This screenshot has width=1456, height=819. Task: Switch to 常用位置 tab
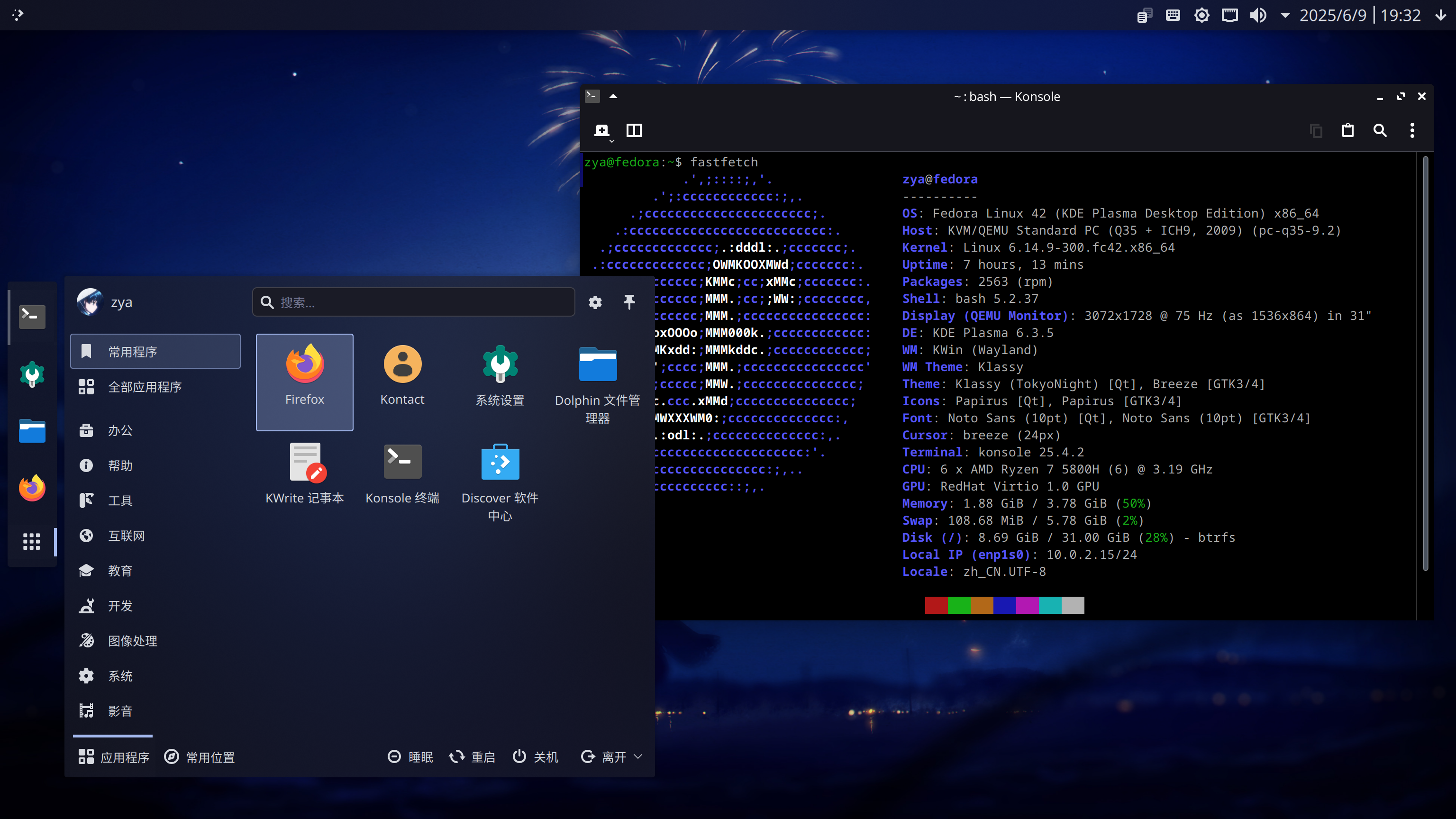(x=200, y=757)
